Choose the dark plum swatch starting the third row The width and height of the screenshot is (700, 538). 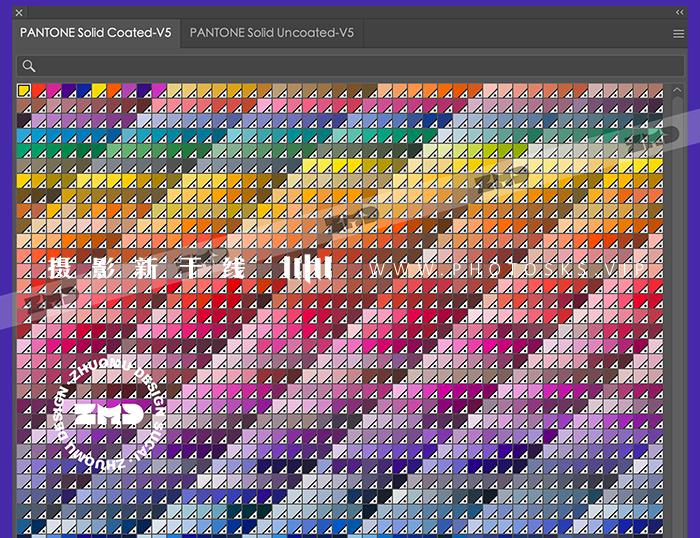pyautogui.click(x=24, y=121)
